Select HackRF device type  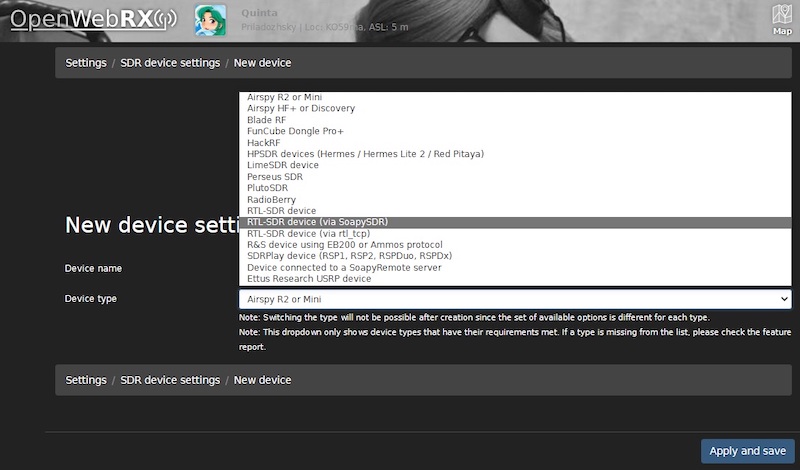515,143
